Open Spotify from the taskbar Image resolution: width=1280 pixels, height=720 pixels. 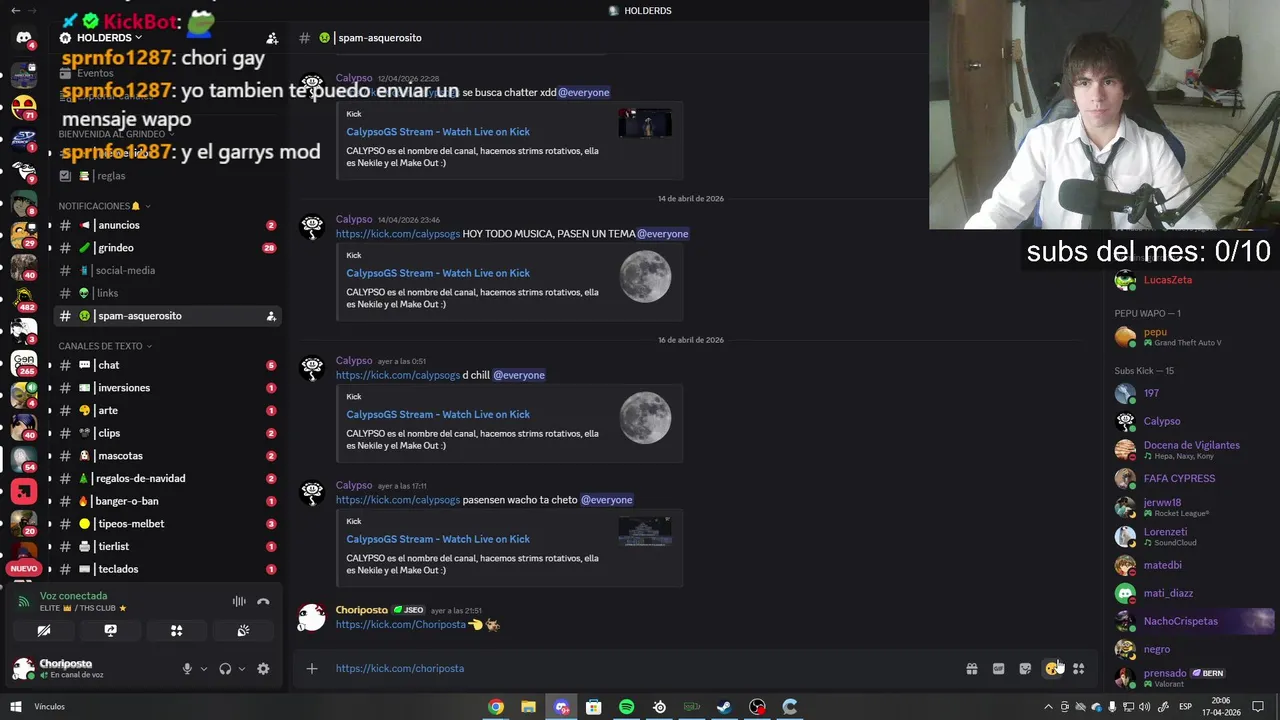click(626, 707)
